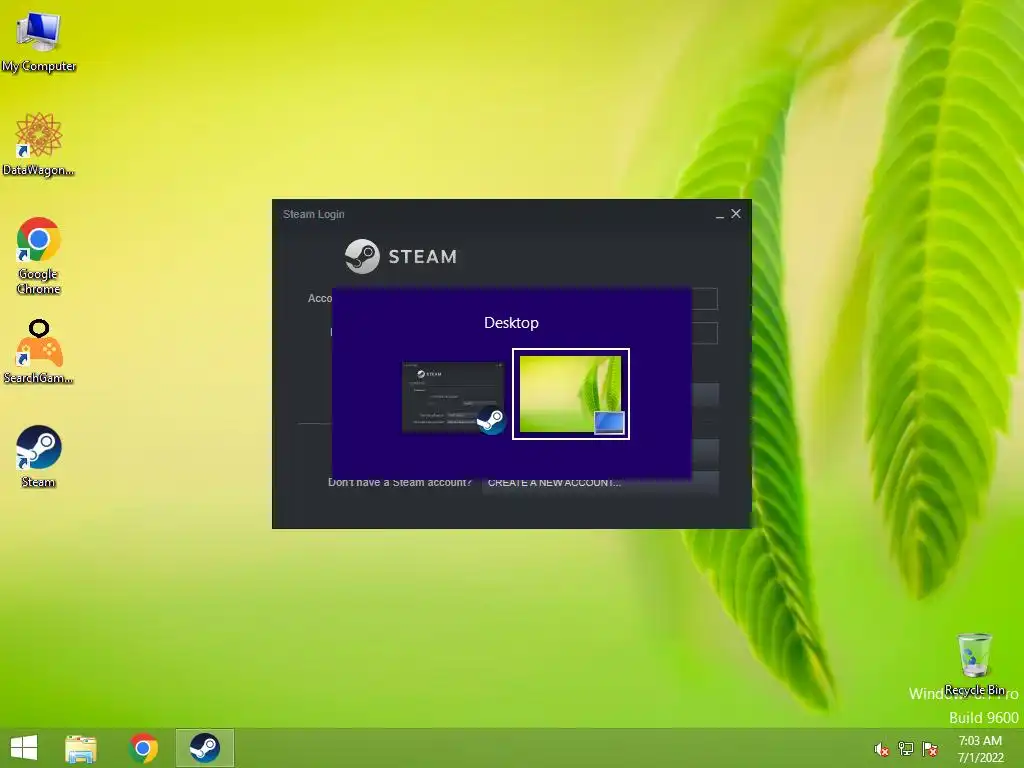Click the Steam account name input field
Viewport: 1024px width, 768px height.
(x=705, y=298)
